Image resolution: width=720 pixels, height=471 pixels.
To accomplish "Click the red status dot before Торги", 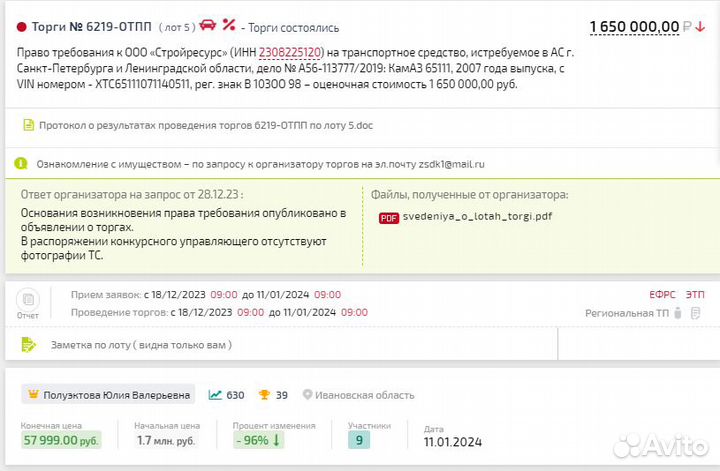I will click(x=20, y=27).
